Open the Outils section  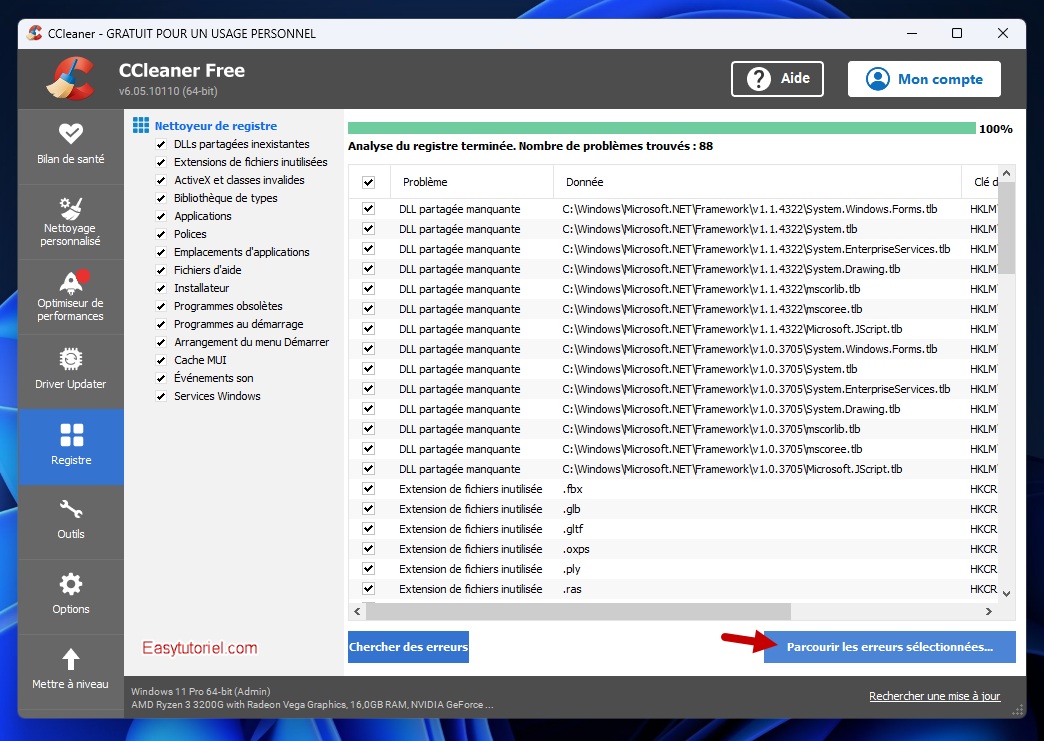pyautogui.click(x=71, y=521)
